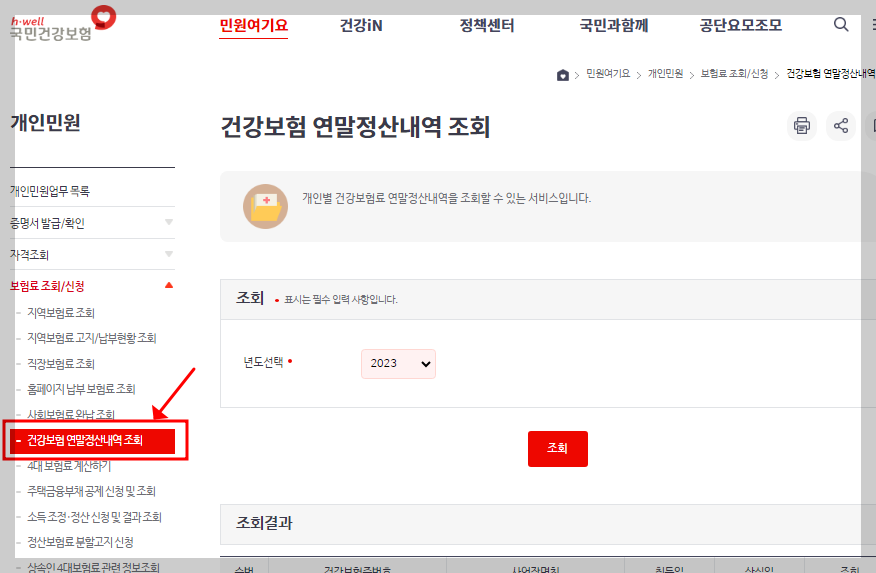Select the 보험료 조회/신청 sidebar section
Image resolution: width=876 pixels, height=573 pixels.
click(47, 286)
